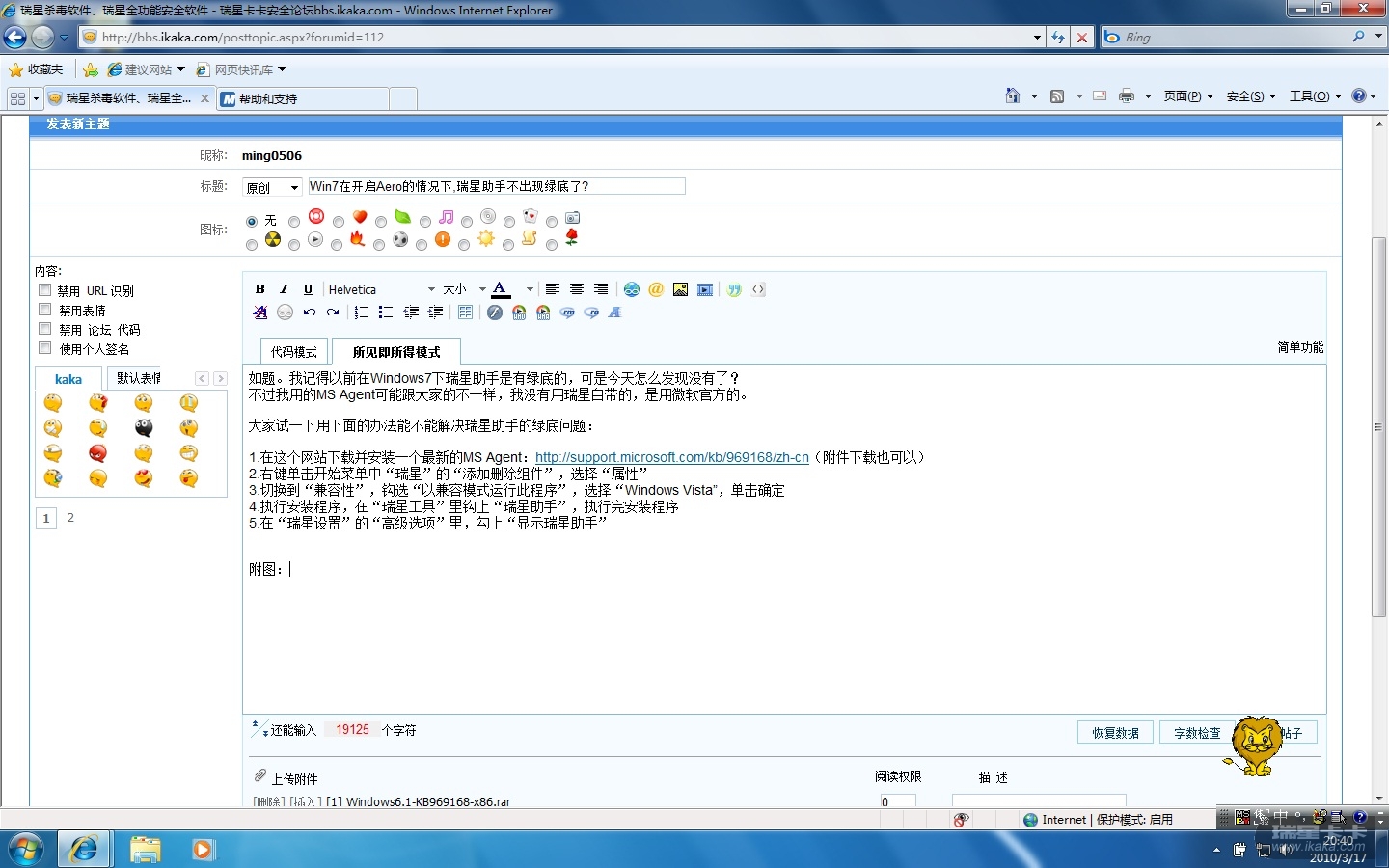The width and height of the screenshot is (1389, 868).
Task: Insert a WMV video into the post
Action: point(519,312)
